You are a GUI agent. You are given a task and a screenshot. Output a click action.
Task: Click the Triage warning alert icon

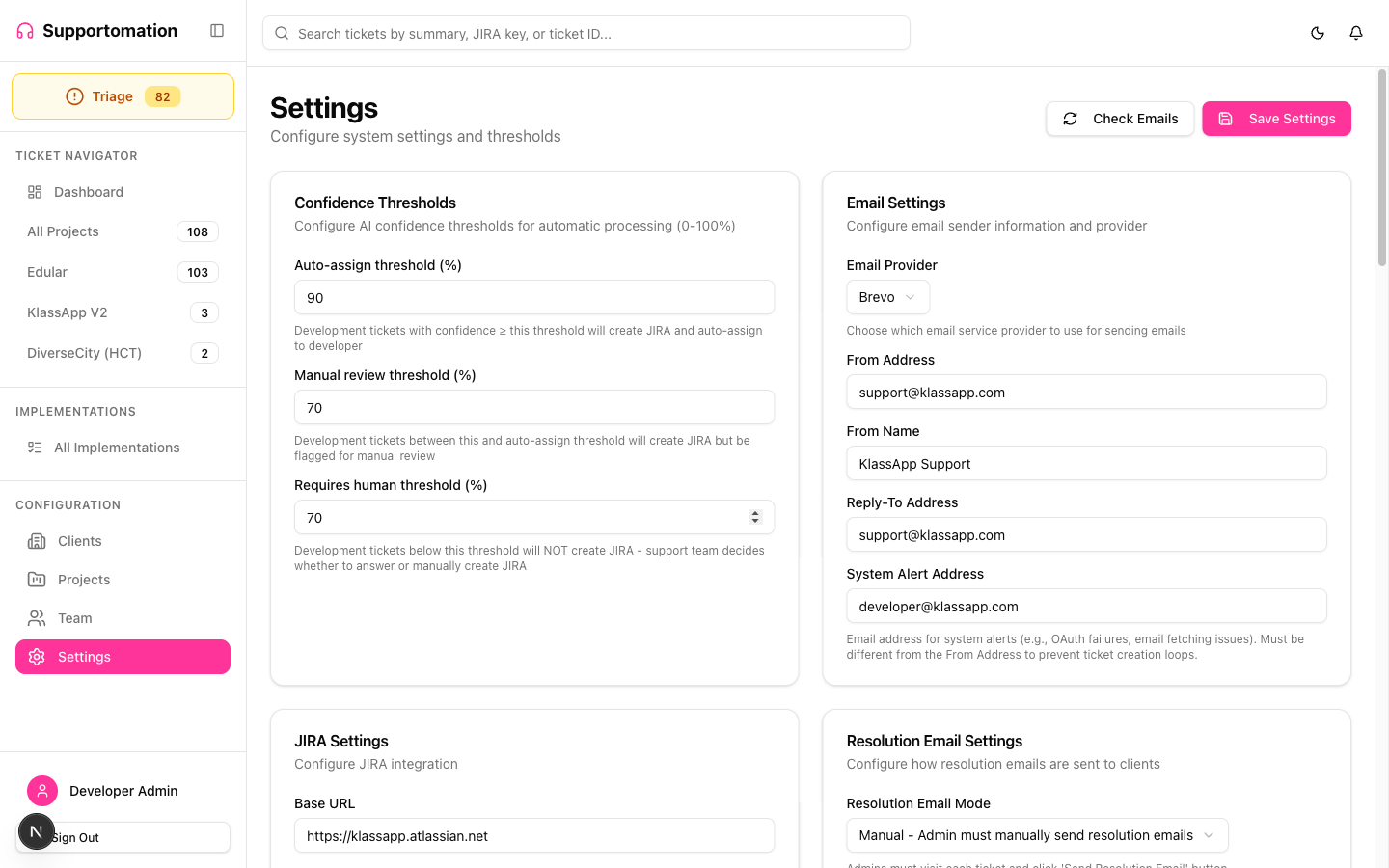pos(74,96)
